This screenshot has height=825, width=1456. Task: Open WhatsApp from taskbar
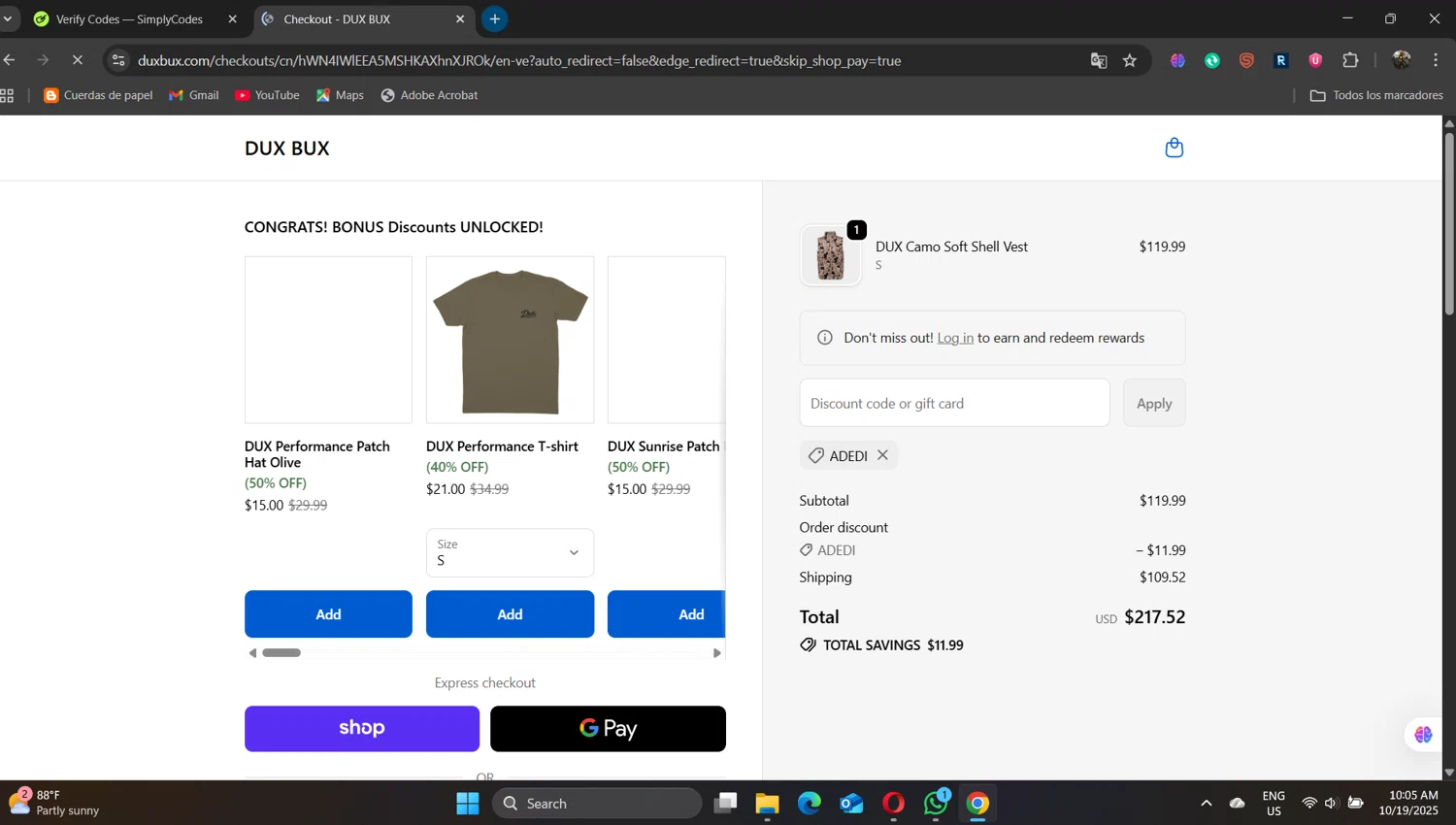click(936, 804)
